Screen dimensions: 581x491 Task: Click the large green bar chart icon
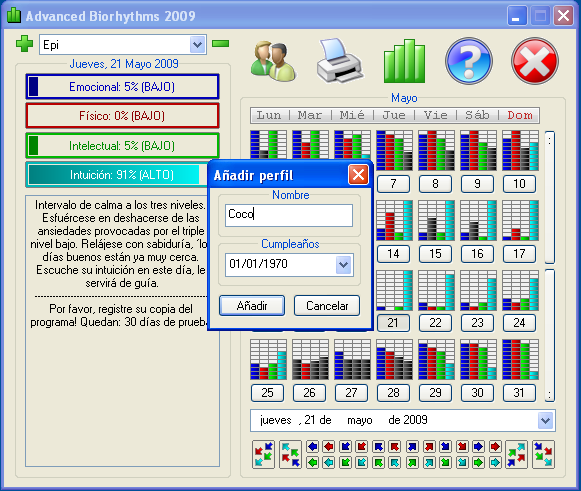pos(404,61)
